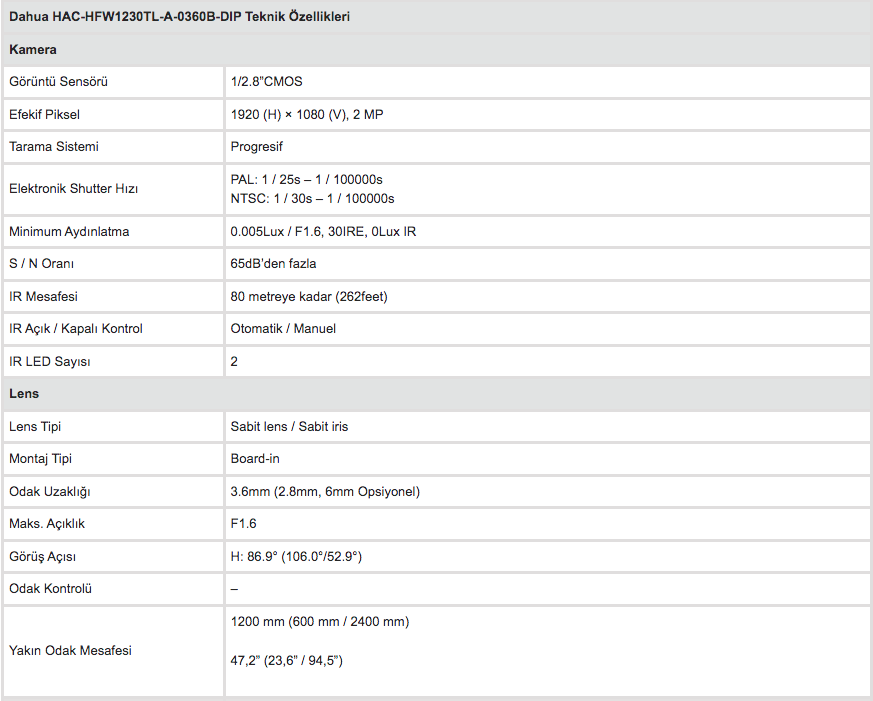Click the 'IR Açık / Kapalı Kontrol' label
873x701 pixels.
[x=76, y=329]
